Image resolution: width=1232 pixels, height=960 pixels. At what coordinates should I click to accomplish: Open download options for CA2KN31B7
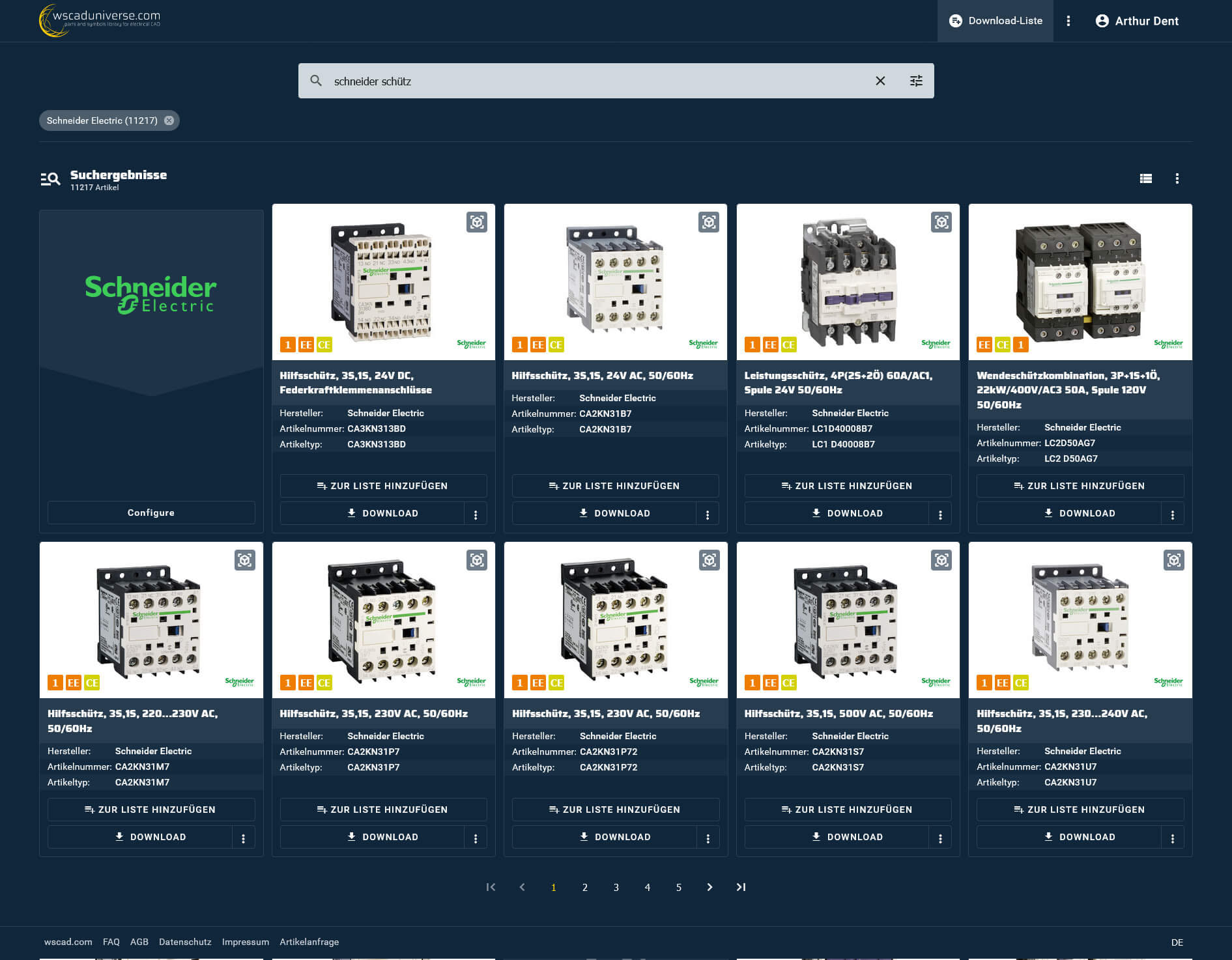708,514
